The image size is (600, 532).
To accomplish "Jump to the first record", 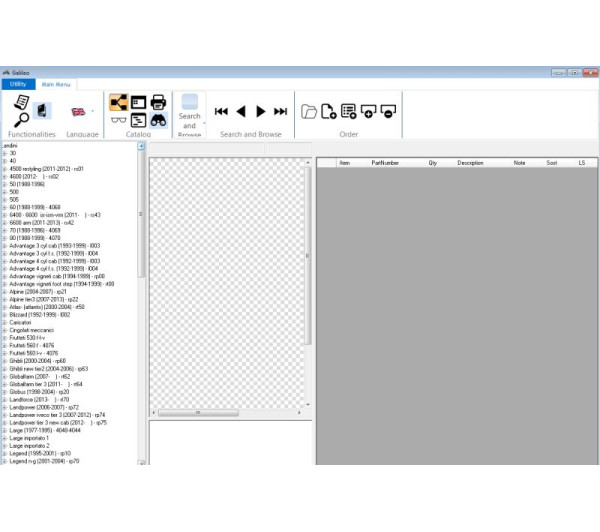I will (222, 111).
